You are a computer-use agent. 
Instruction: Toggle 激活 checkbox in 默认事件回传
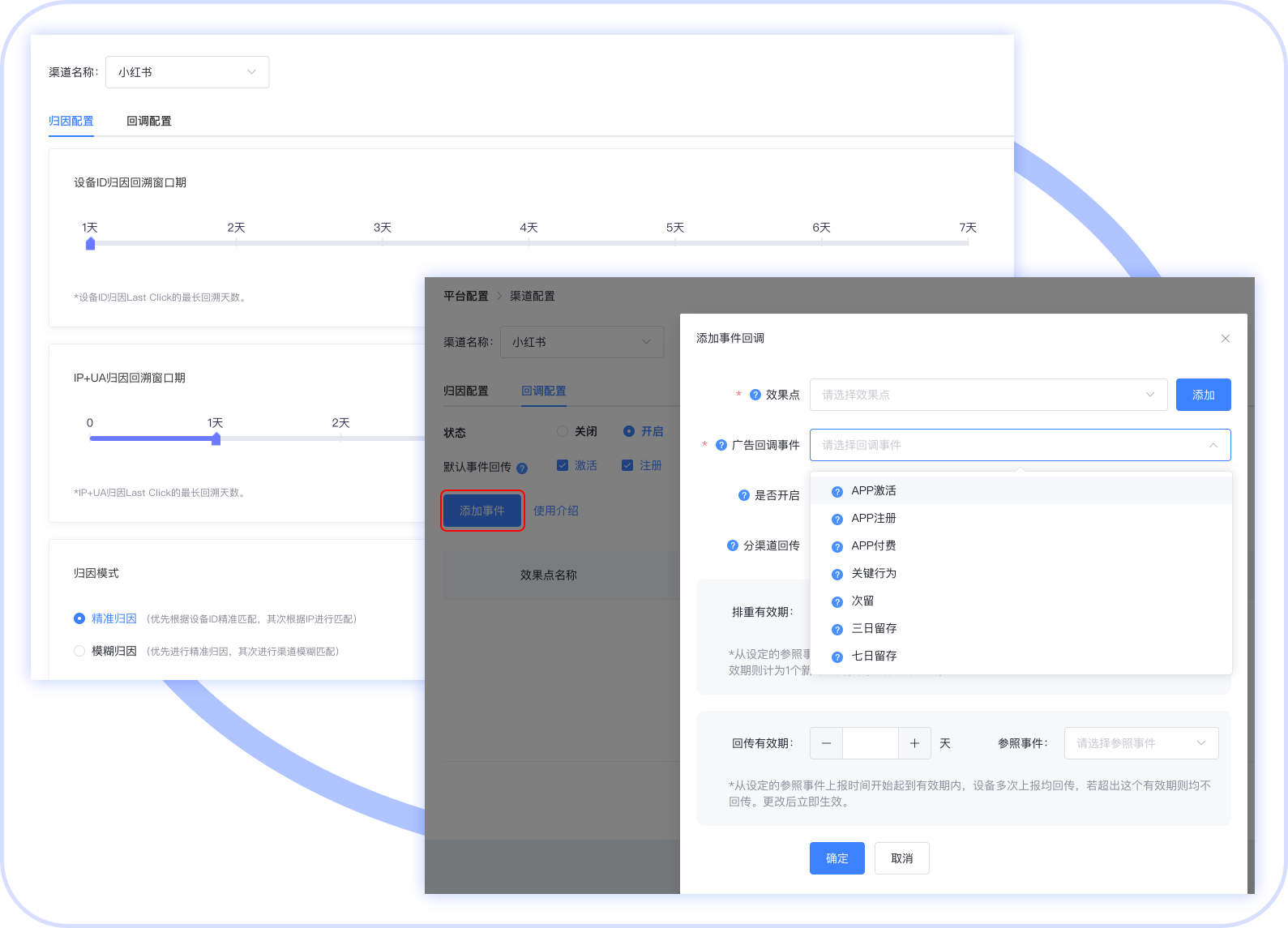click(x=563, y=465)
